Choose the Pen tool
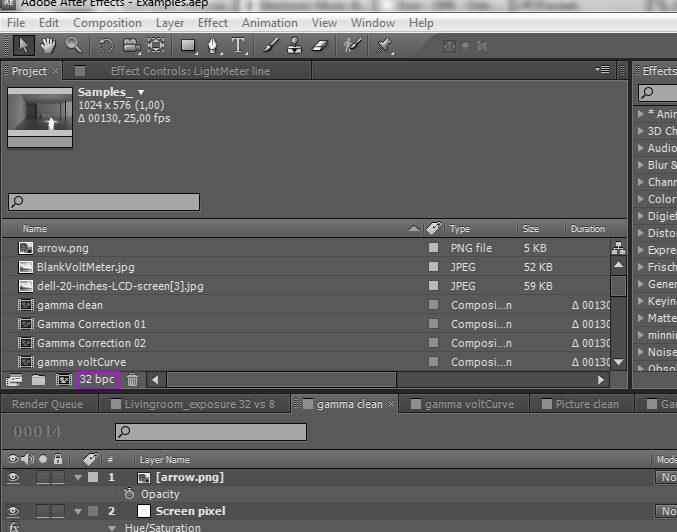Viewport: 677px width, 532px height. (x=213, y=45)
